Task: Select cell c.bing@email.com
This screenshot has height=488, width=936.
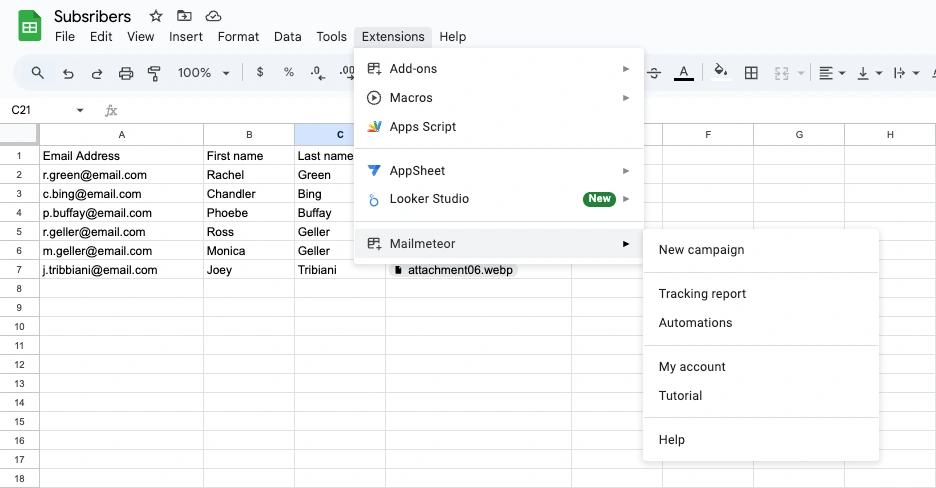Action: 122,194
